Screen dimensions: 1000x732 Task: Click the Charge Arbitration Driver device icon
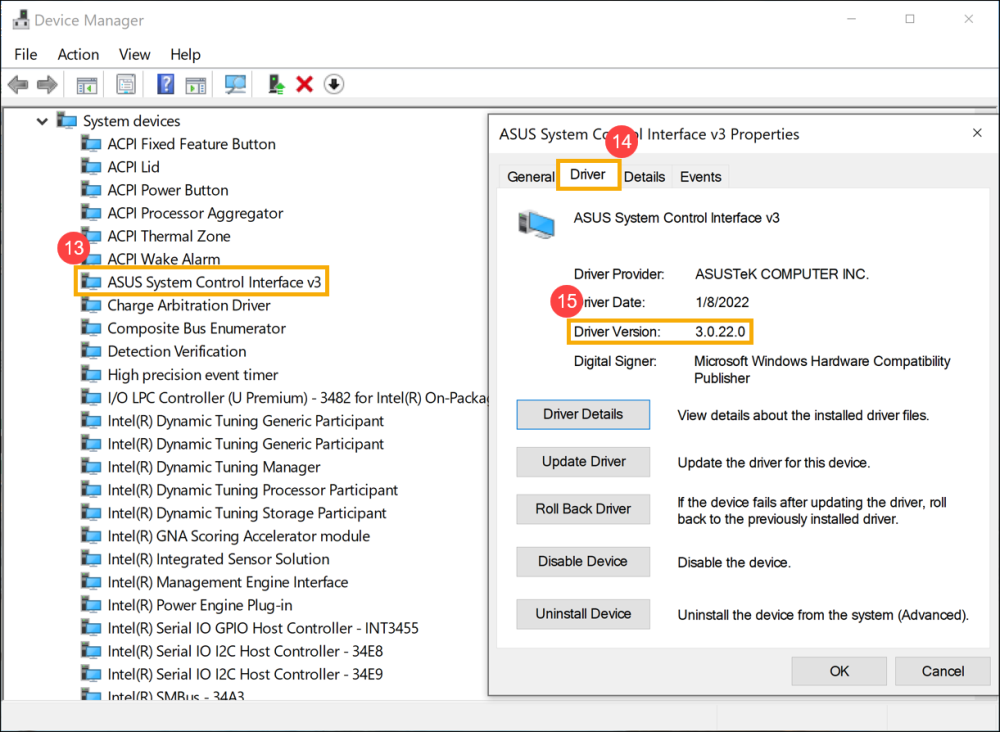pos(91,305)
